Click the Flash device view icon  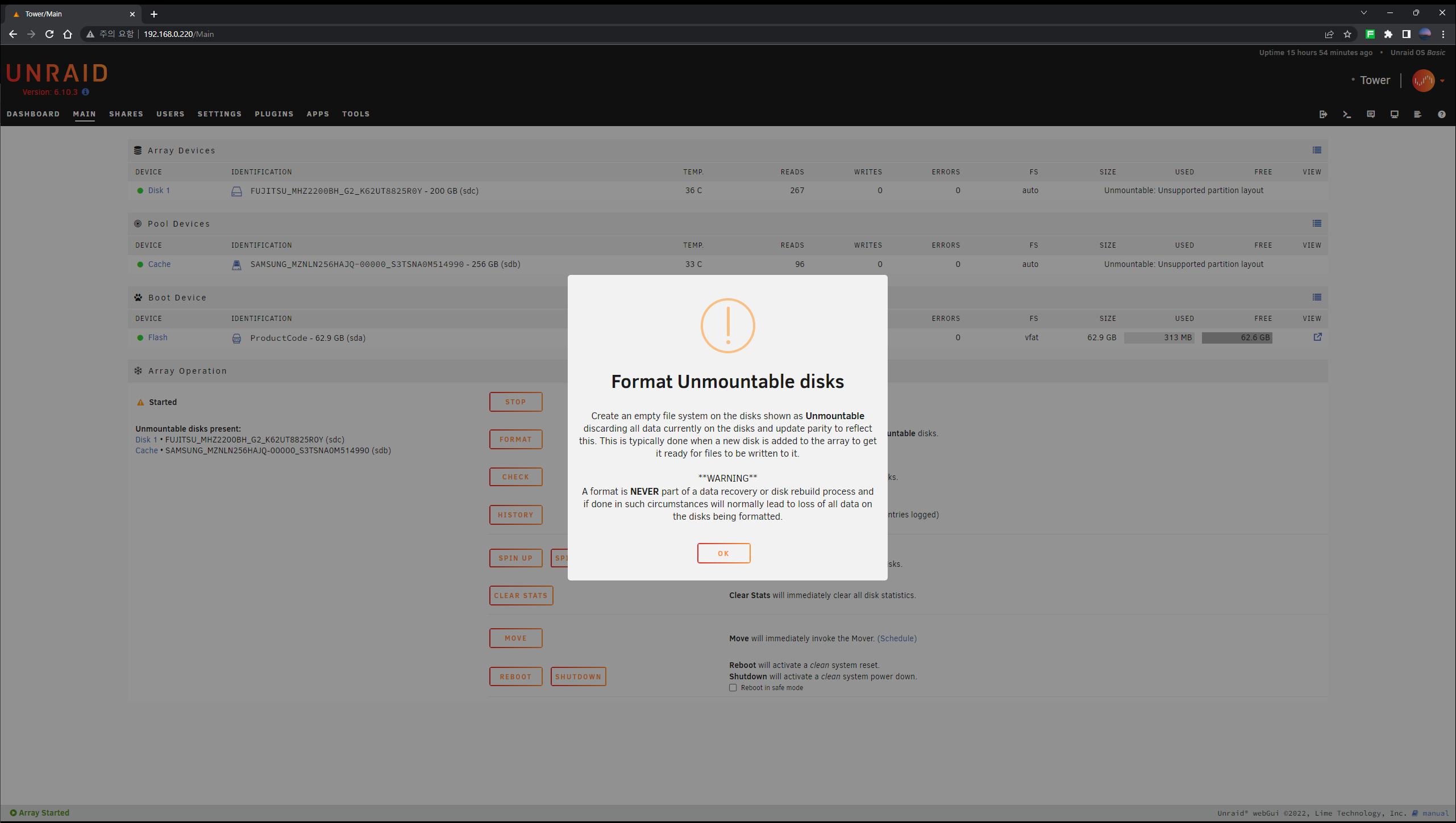pos(1317,337)
